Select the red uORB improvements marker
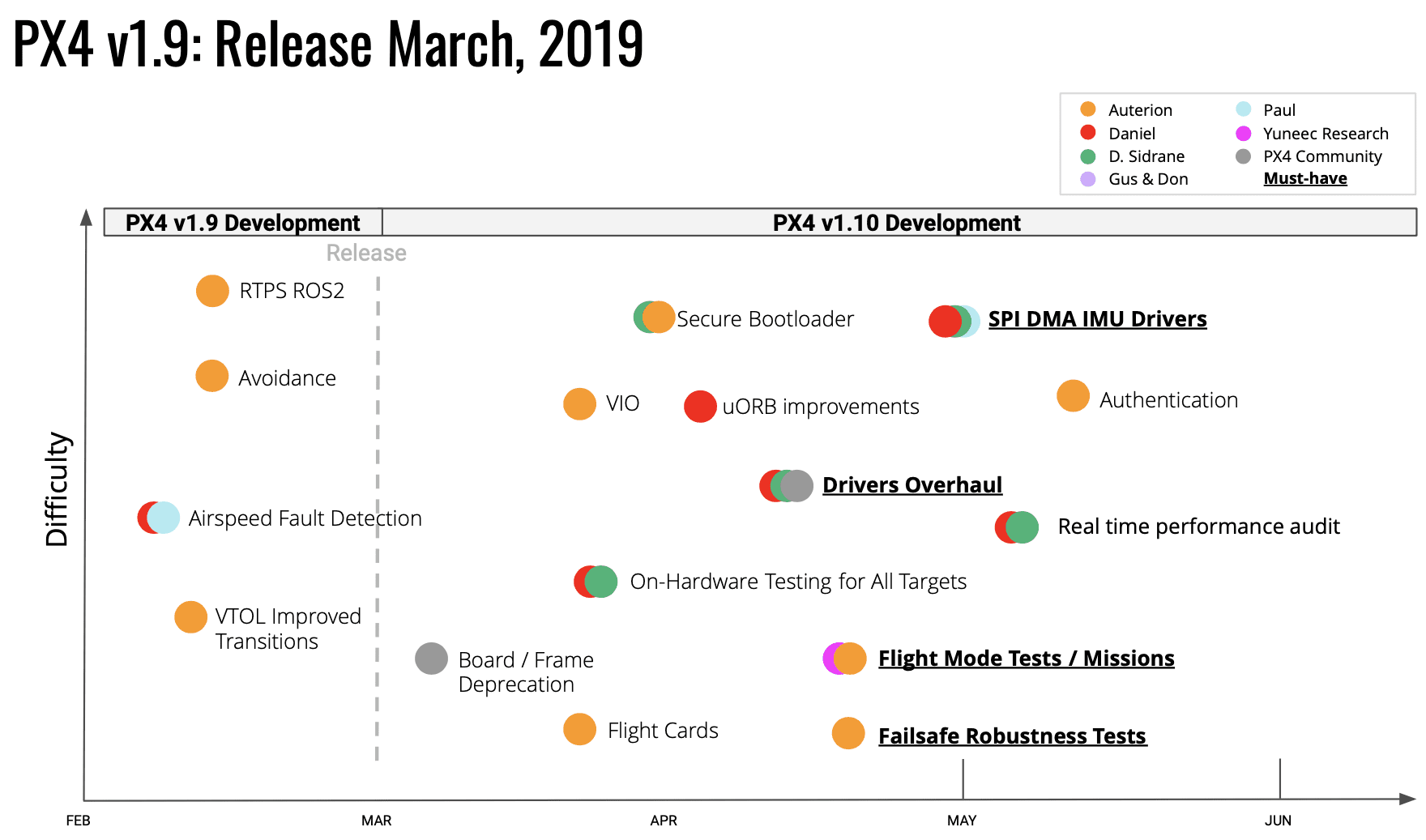Screen dimensions: 1426x840 tap(700, 407)
